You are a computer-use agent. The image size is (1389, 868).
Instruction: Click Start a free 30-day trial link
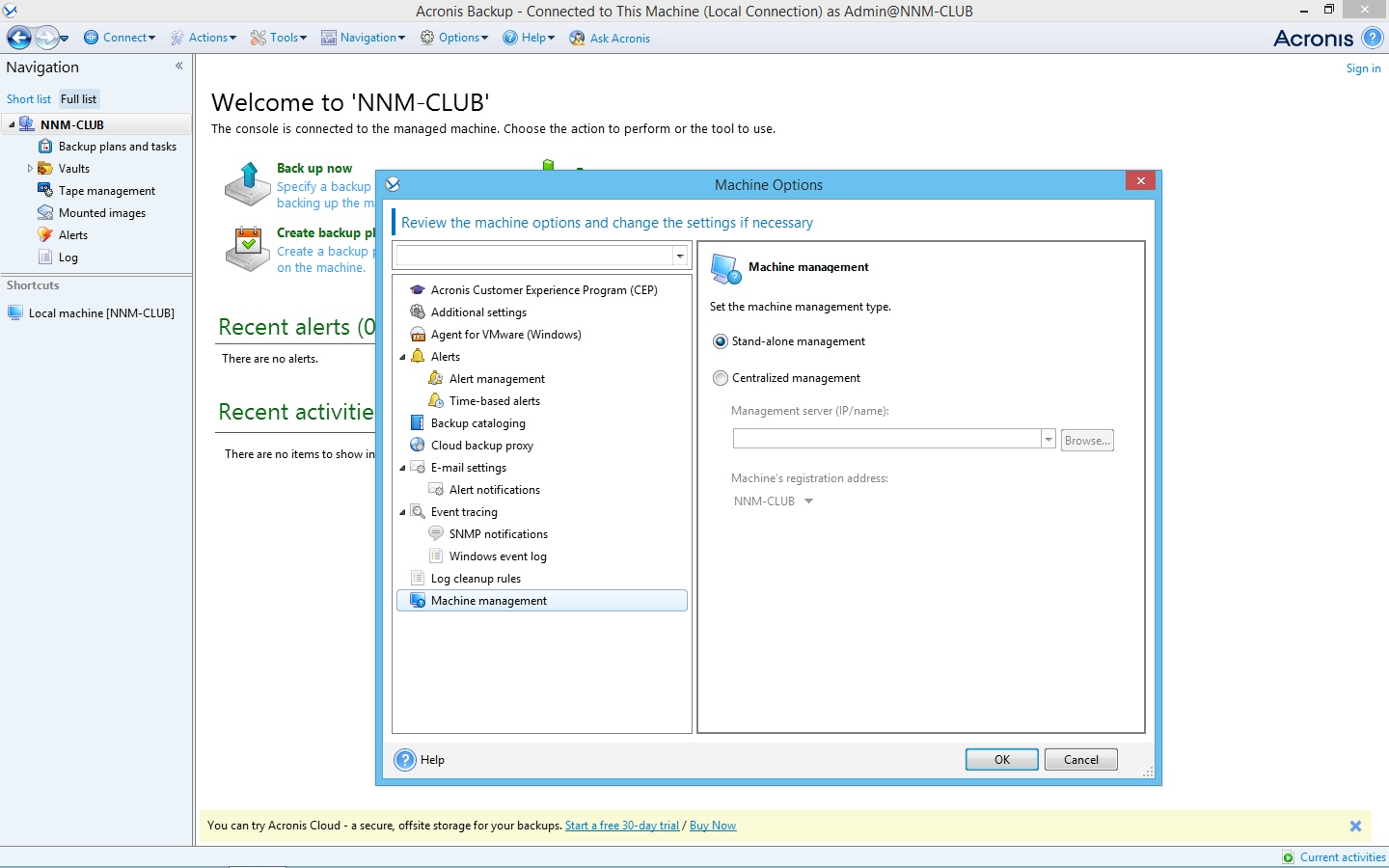tap(622, 826)
